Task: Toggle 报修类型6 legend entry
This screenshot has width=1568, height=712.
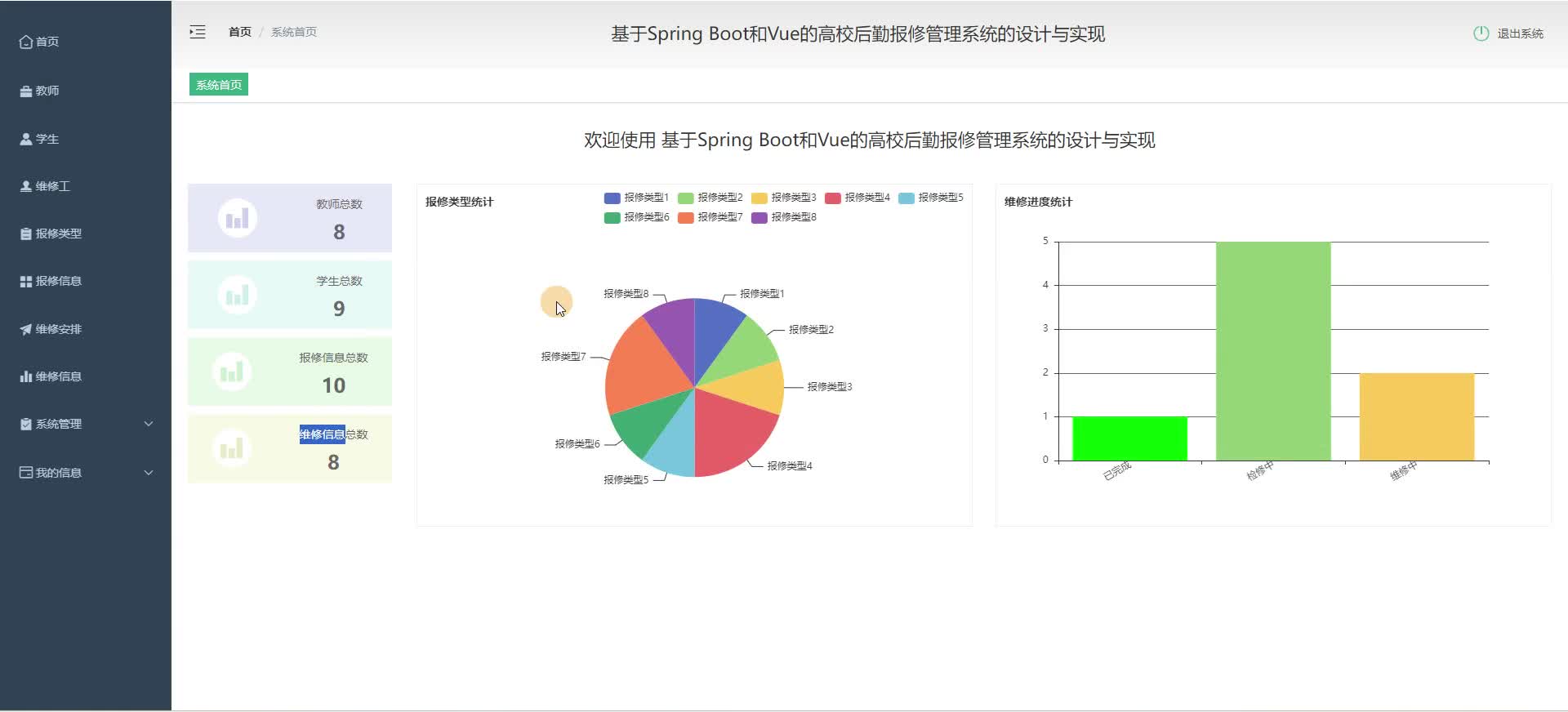Action: click(636, 217)
